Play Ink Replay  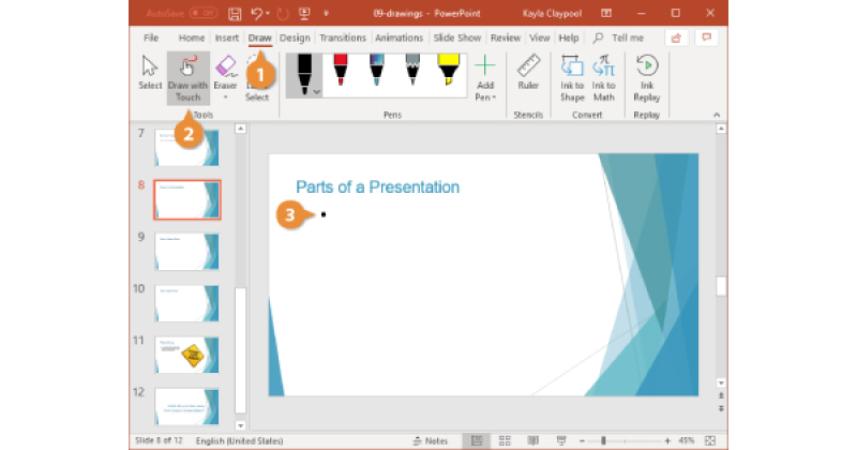pyautogui.click(x=647, y=78)
